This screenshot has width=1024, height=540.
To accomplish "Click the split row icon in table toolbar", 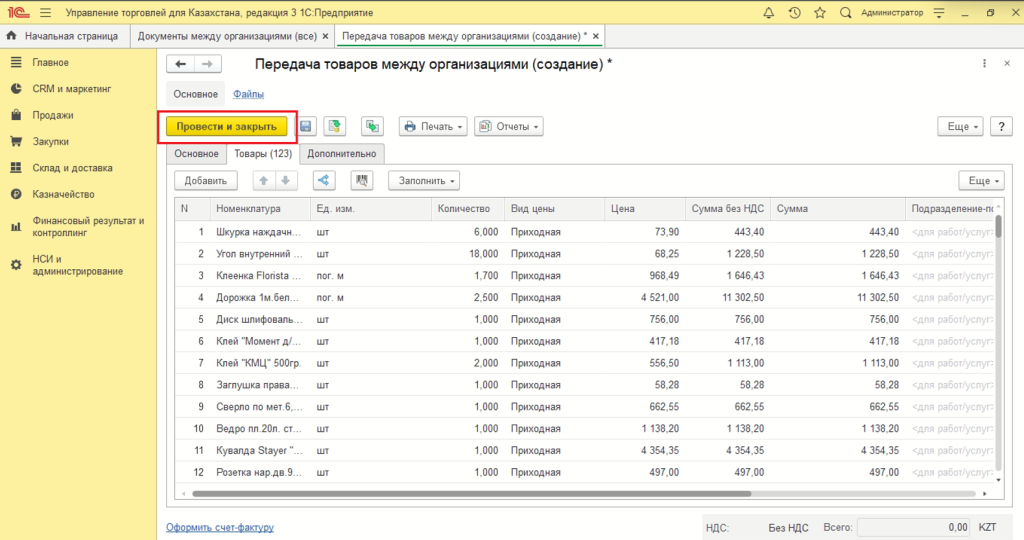I will click(x=324, y=181).
